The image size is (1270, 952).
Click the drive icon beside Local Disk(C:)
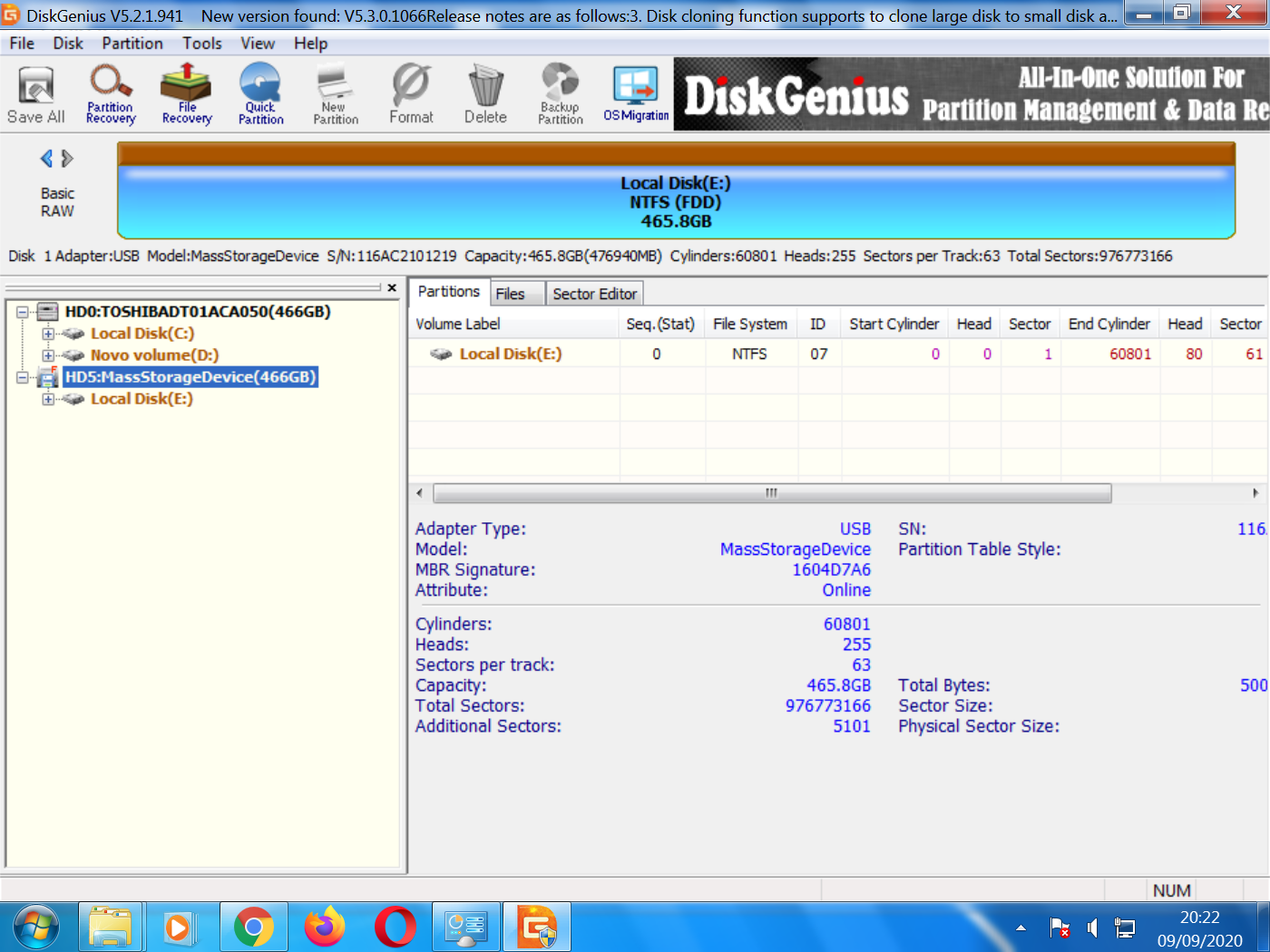(x=73, y=334)
